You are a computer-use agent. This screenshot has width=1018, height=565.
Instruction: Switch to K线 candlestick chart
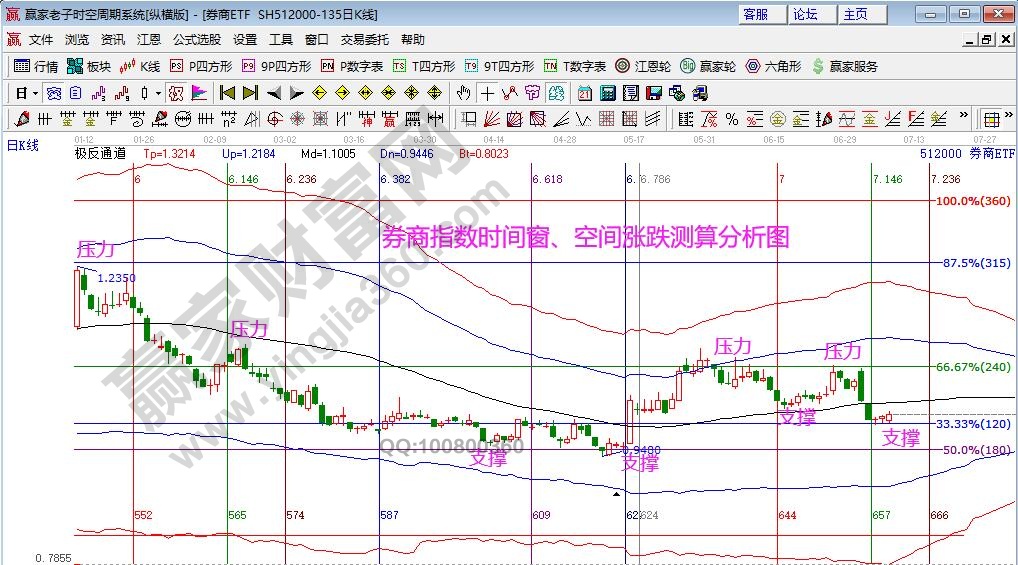pyautogui.click(x=140, y=66)
